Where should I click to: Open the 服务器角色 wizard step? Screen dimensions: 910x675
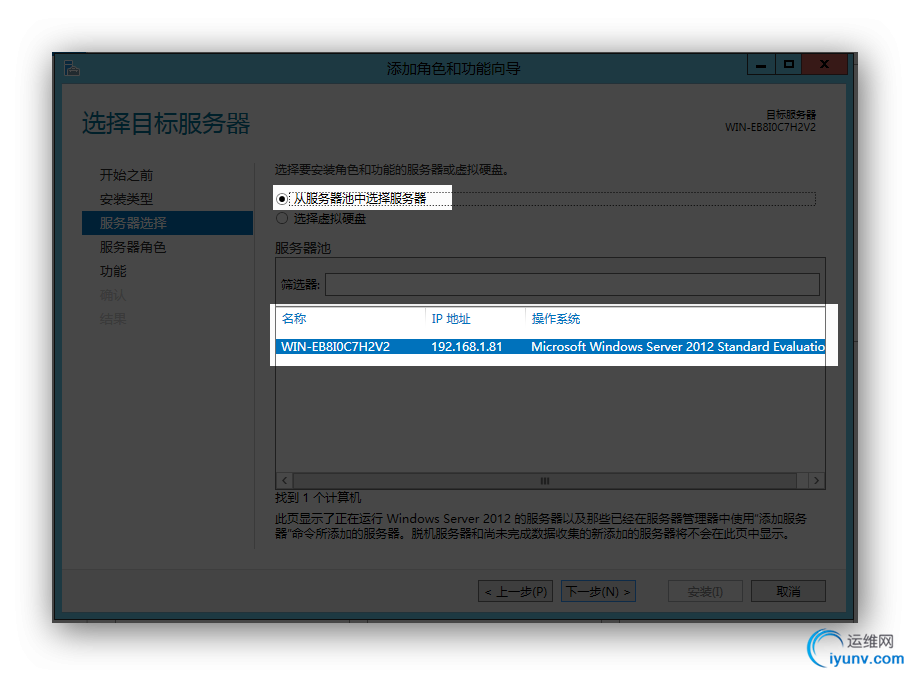(133, 247)
